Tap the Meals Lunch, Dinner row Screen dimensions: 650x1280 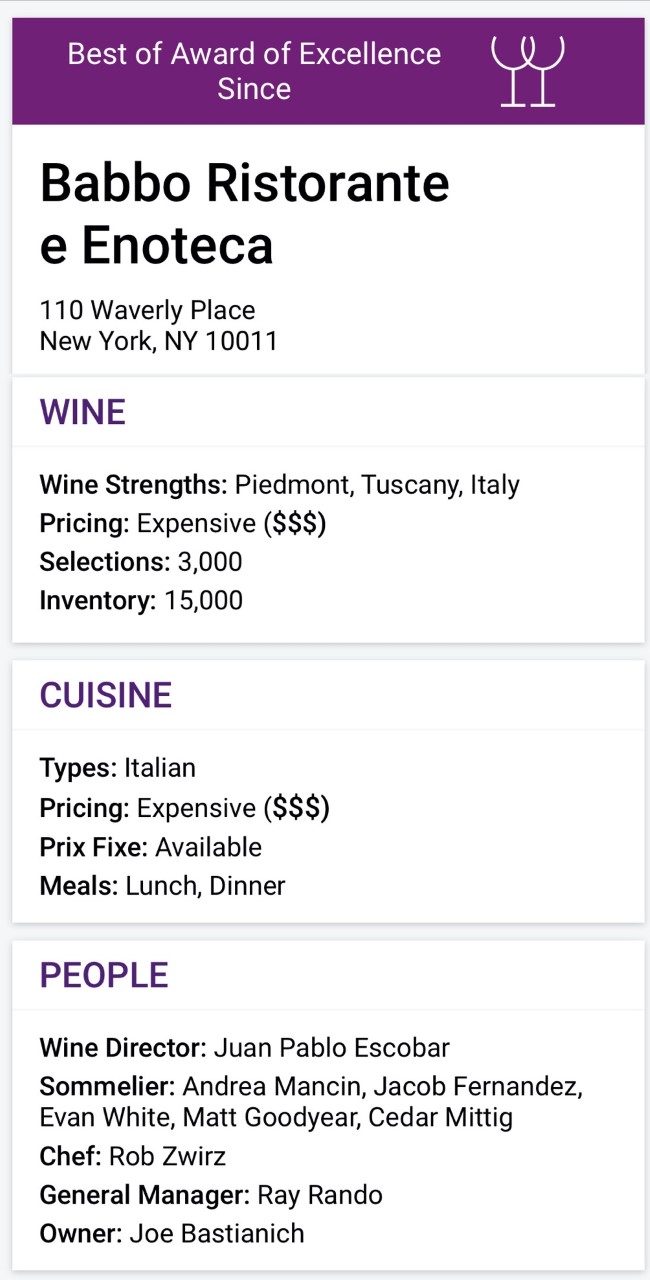point(162,886)
